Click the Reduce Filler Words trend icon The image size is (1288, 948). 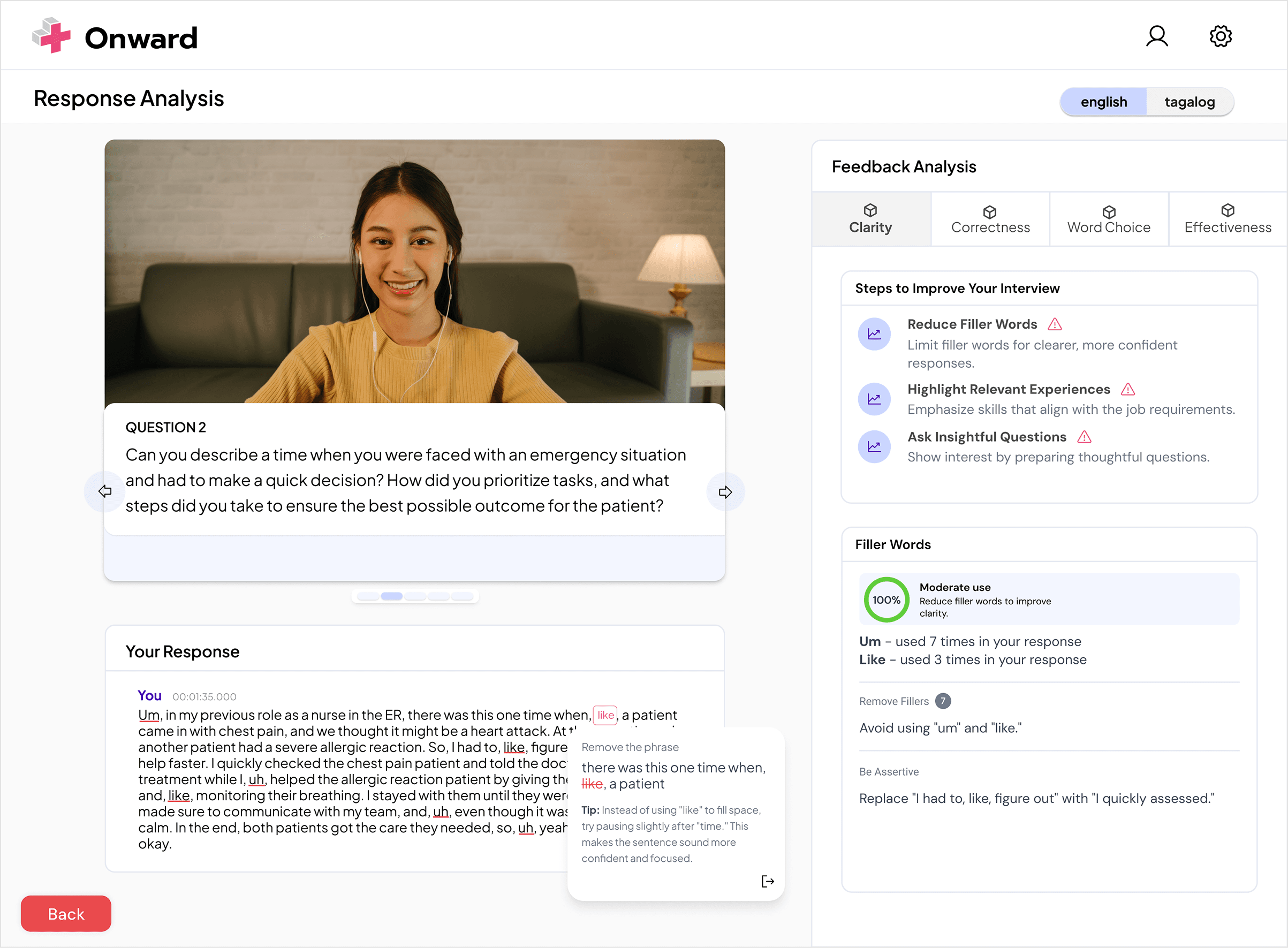click(x=872, y=335)
